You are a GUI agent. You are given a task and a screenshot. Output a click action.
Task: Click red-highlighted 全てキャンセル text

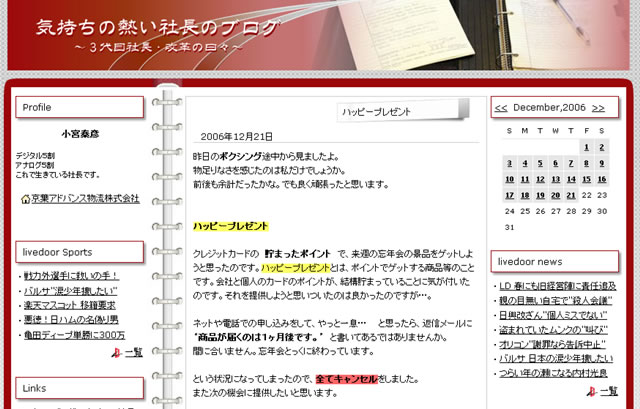(x=347, y=379)
